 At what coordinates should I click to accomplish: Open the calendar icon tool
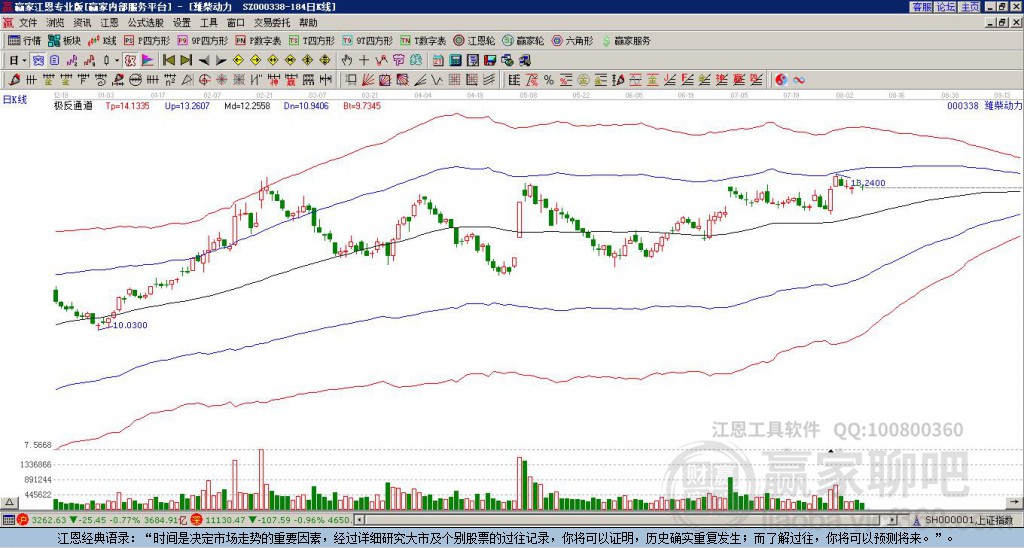pos(438,61)
